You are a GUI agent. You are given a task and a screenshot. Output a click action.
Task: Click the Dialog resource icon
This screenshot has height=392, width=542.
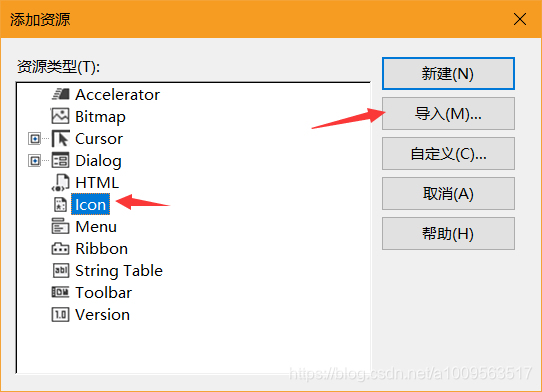pyautogui.click(x=60, y=160)
